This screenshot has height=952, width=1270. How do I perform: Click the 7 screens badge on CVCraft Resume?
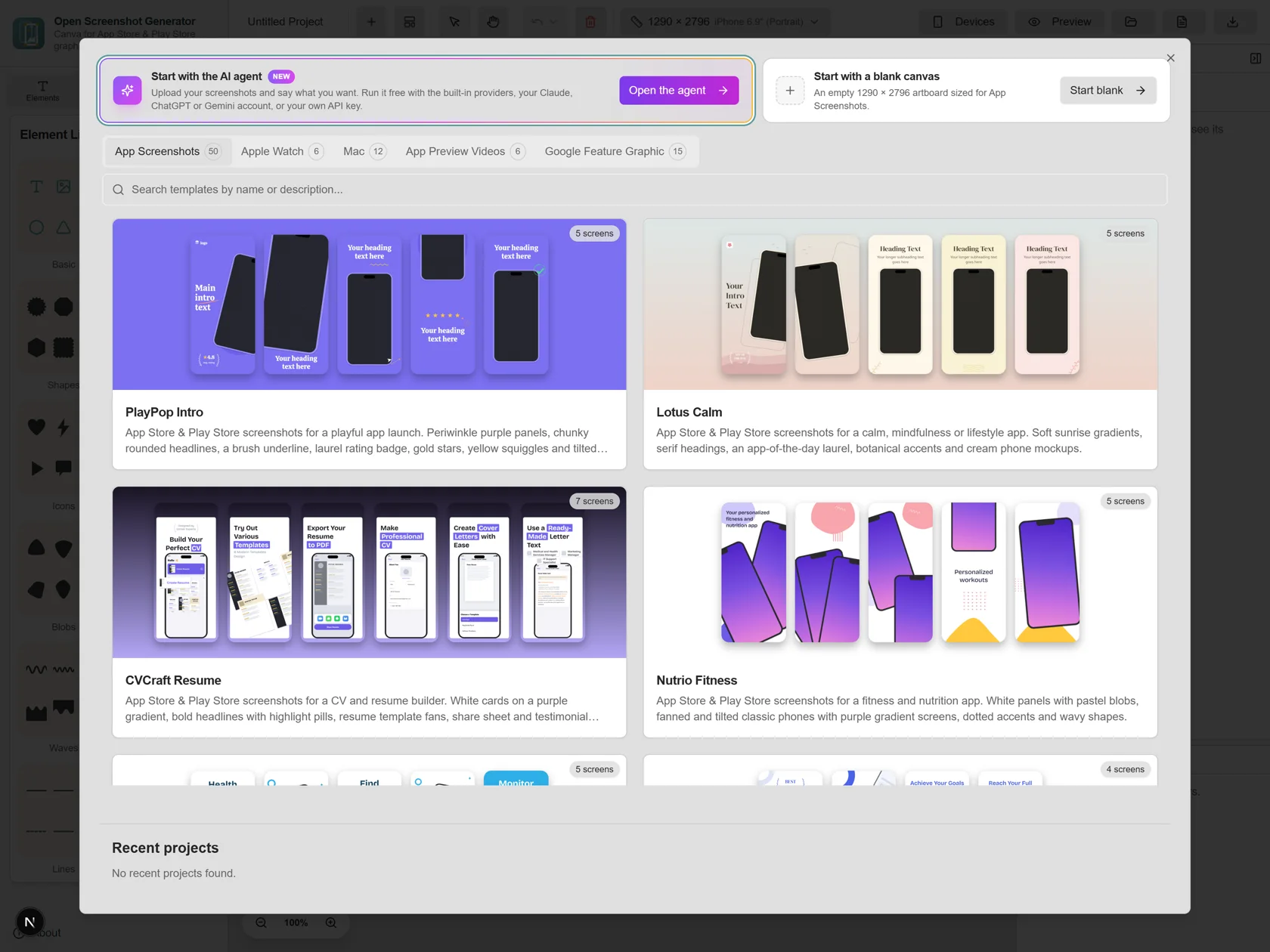pos(594,502)
